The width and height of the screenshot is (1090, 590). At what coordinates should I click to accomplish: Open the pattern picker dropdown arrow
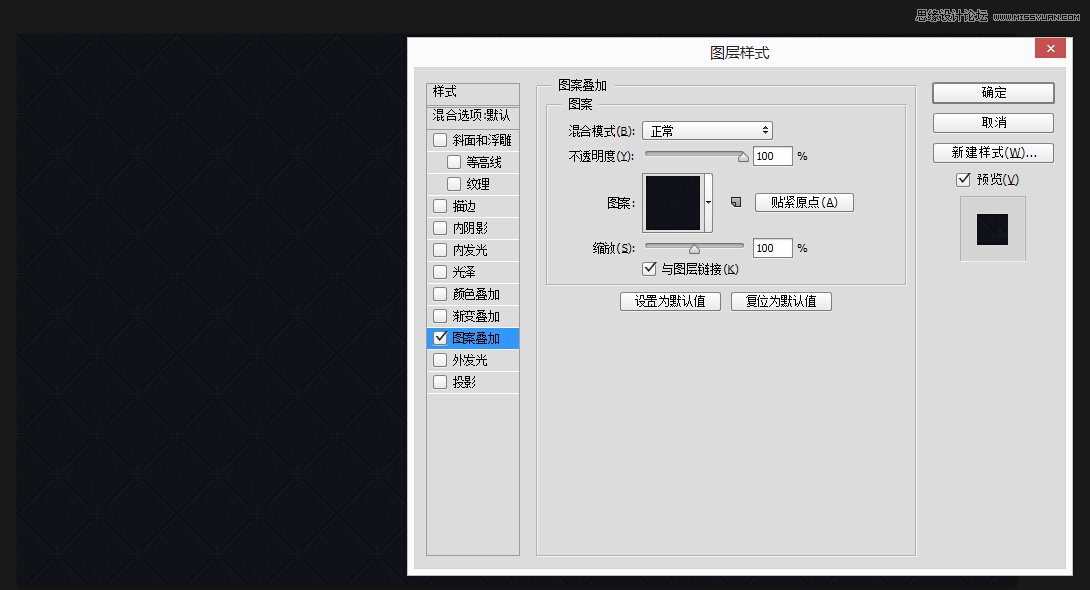point(710,201)
